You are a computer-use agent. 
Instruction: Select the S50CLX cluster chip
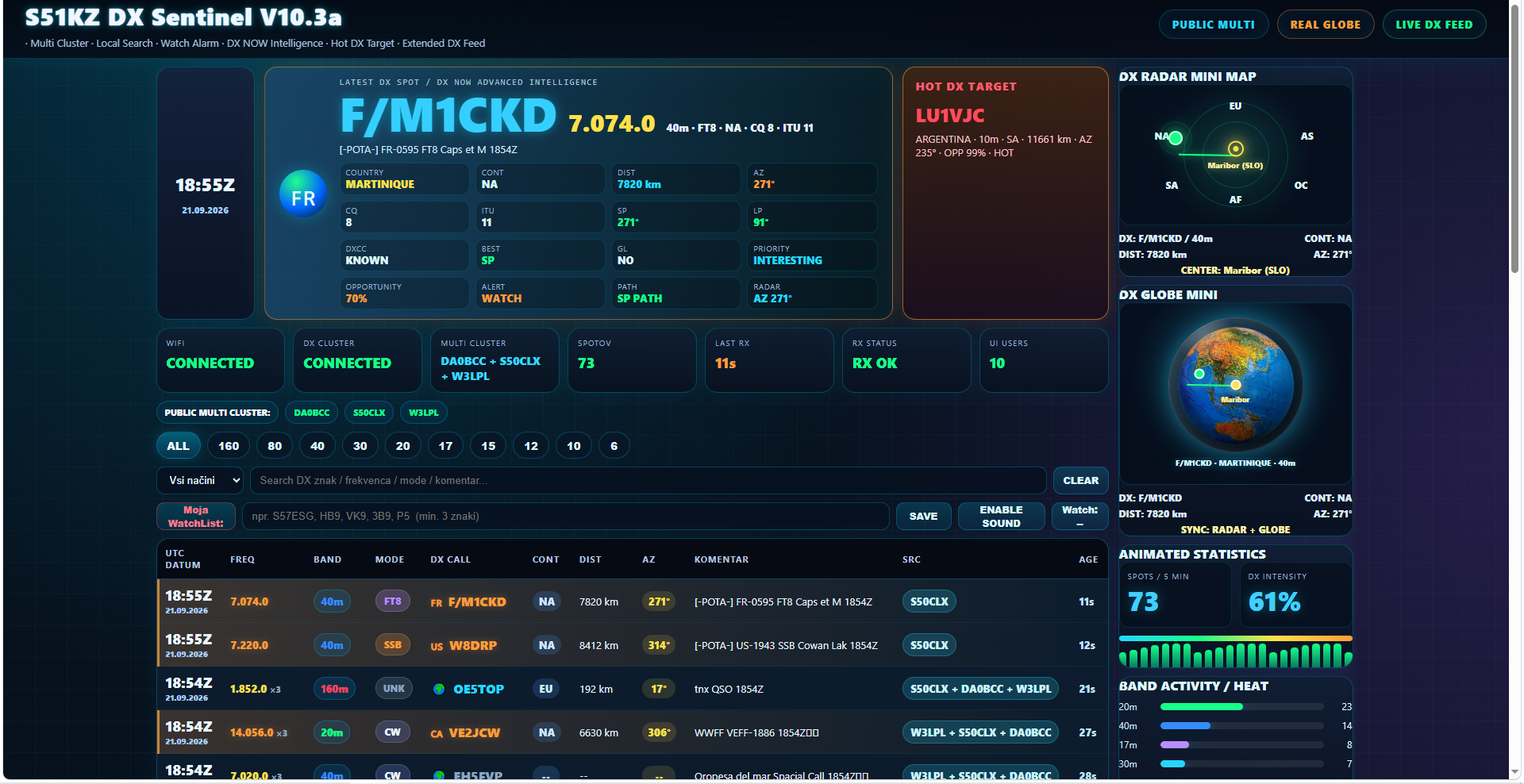369,413
